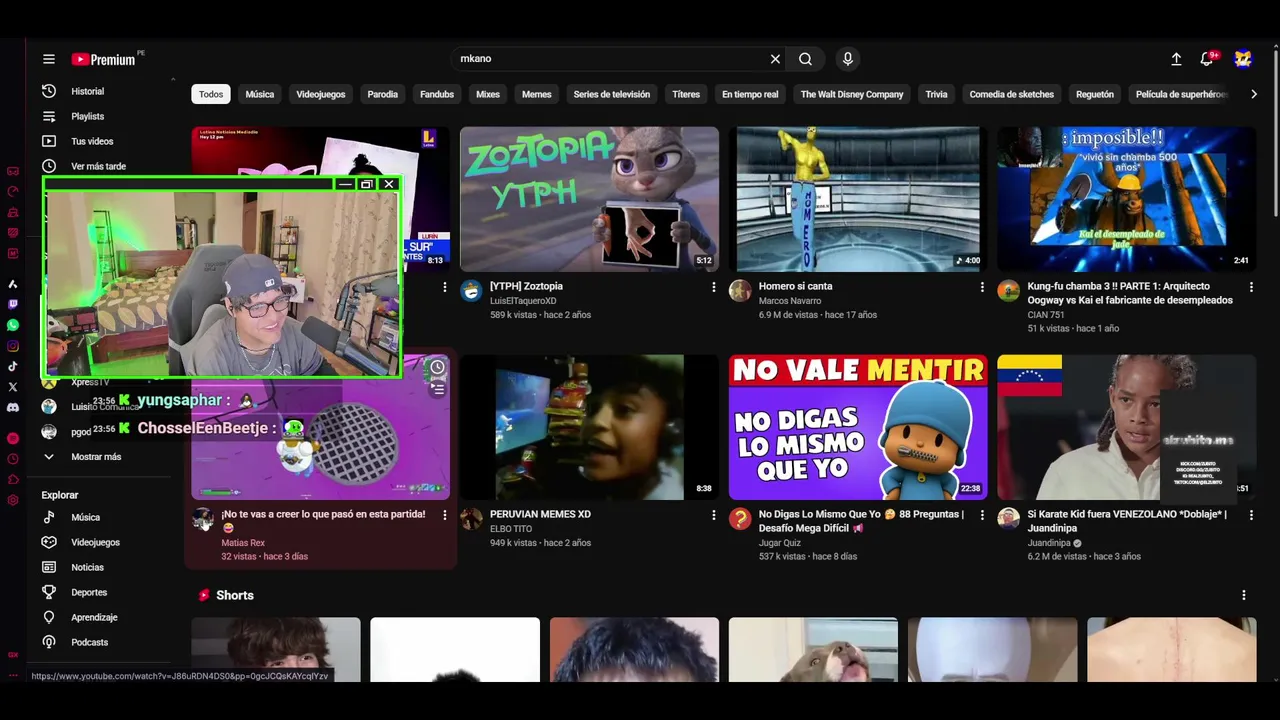The width and height of the screenshot is (1280, 720).
Task: Open CIAN 751 channel avatar
Action: click(1008, 291)
